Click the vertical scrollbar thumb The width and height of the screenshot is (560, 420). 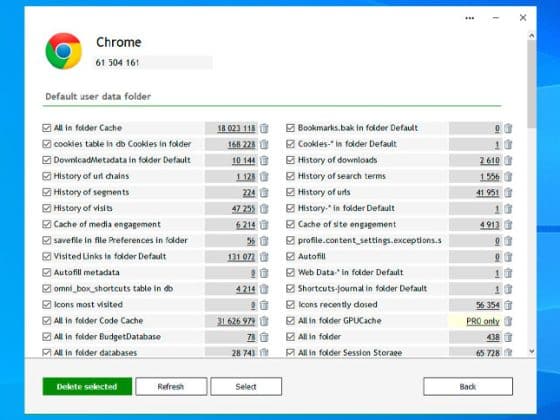pos(531,83)
